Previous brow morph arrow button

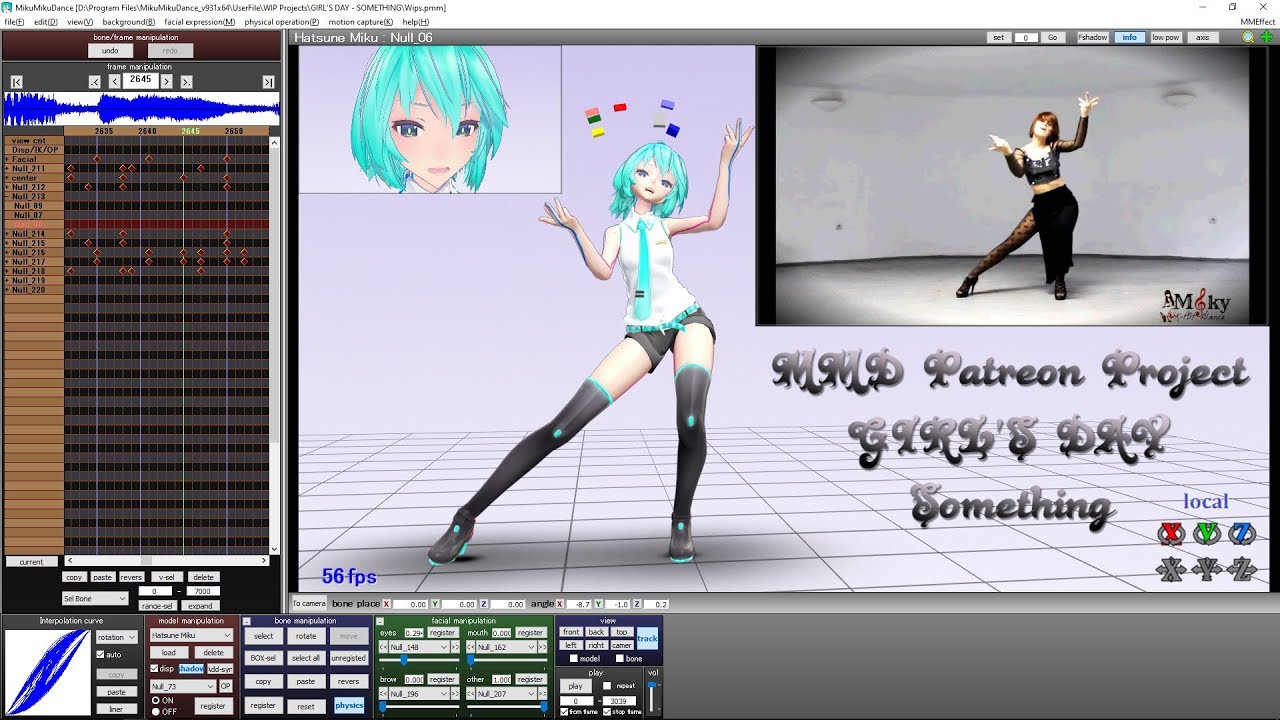tap(383, 693)
